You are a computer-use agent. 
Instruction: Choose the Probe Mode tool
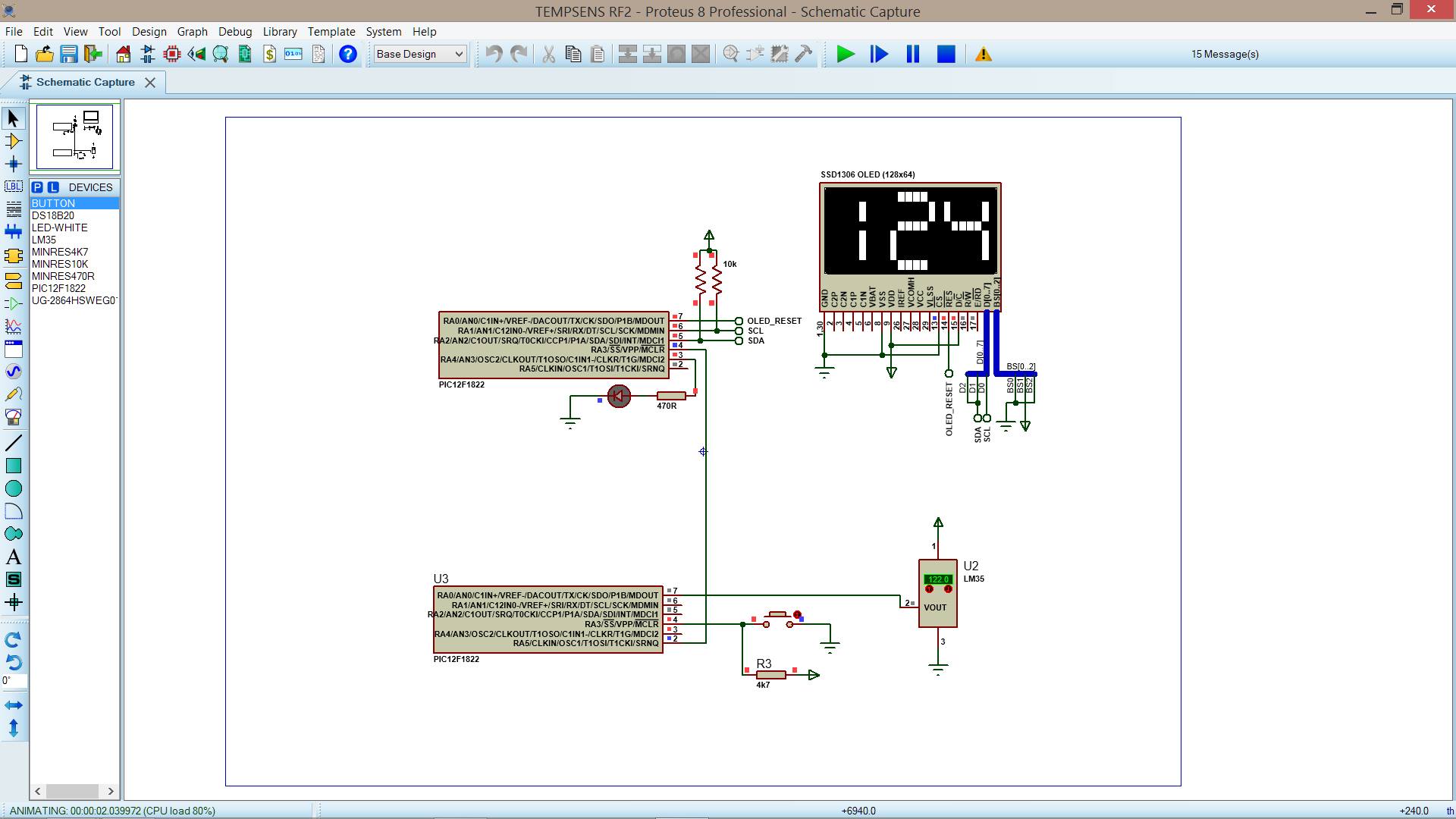[14, 394]
